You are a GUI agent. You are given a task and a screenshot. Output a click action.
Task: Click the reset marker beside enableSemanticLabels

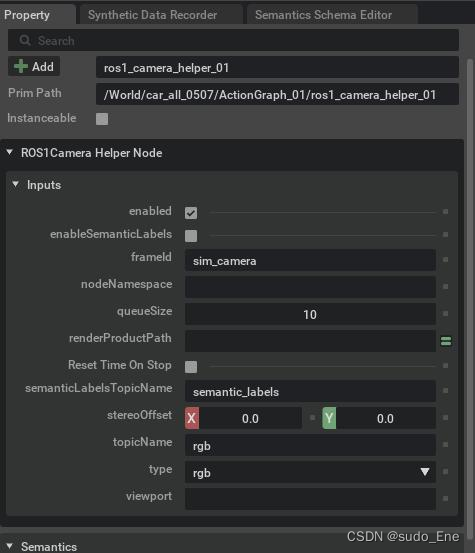(x=445, y=235)
